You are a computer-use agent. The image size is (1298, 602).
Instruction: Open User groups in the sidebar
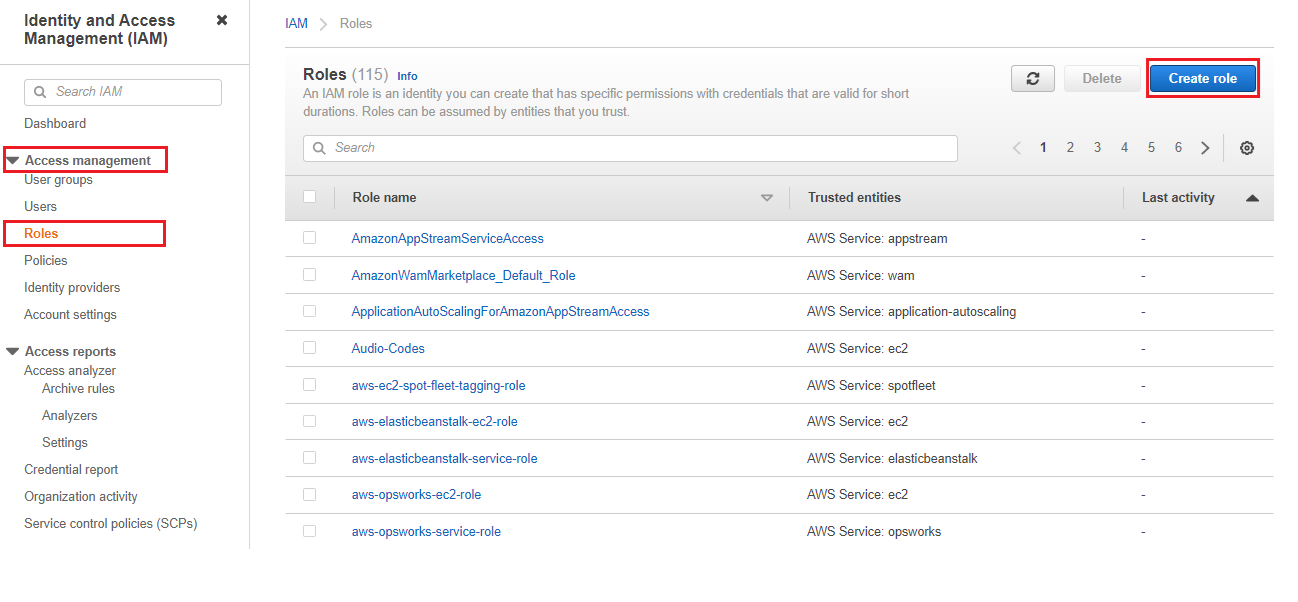(58, 180)
